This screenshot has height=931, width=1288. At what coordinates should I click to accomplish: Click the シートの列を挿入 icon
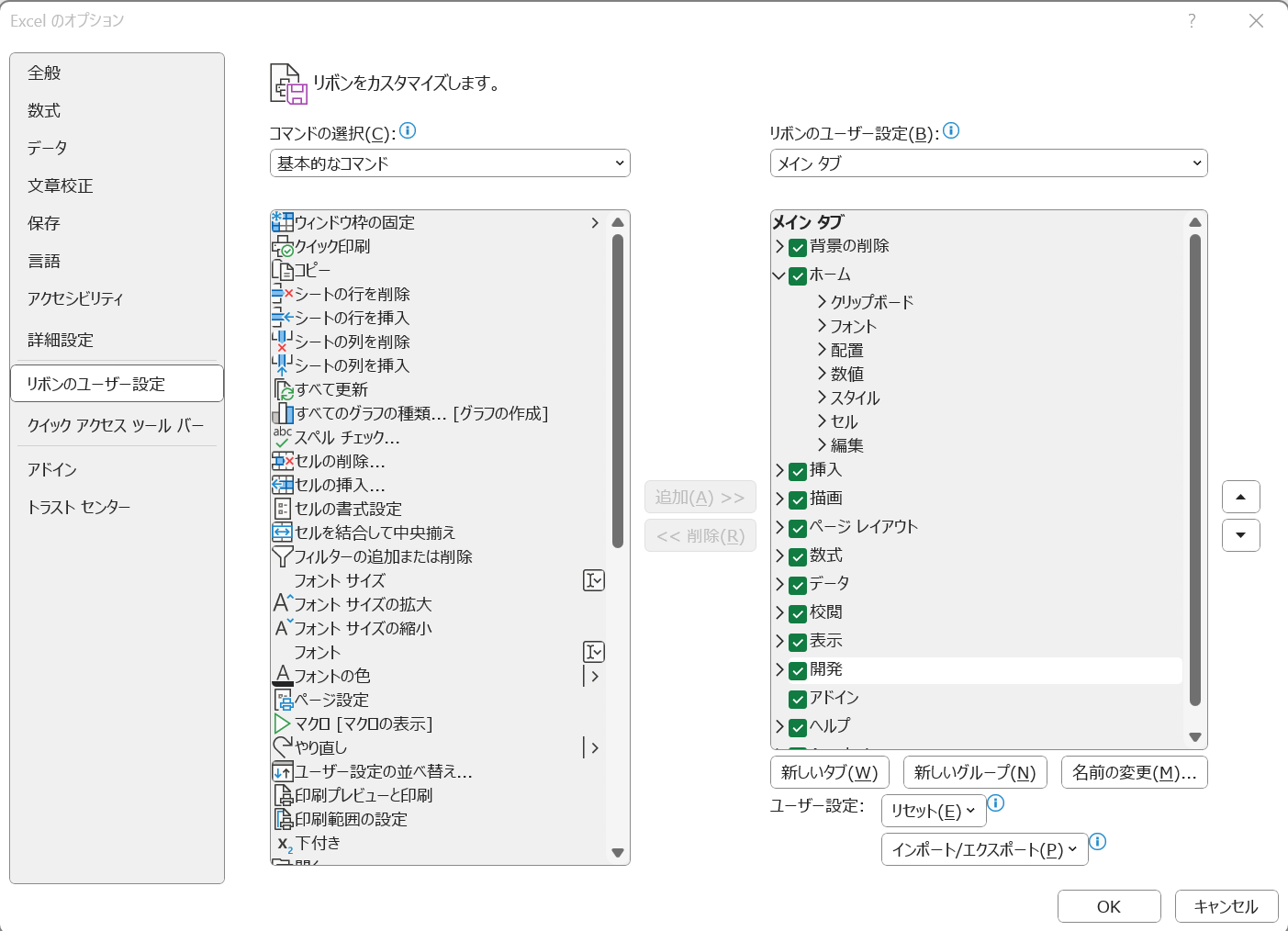click(x=283, y=365)
